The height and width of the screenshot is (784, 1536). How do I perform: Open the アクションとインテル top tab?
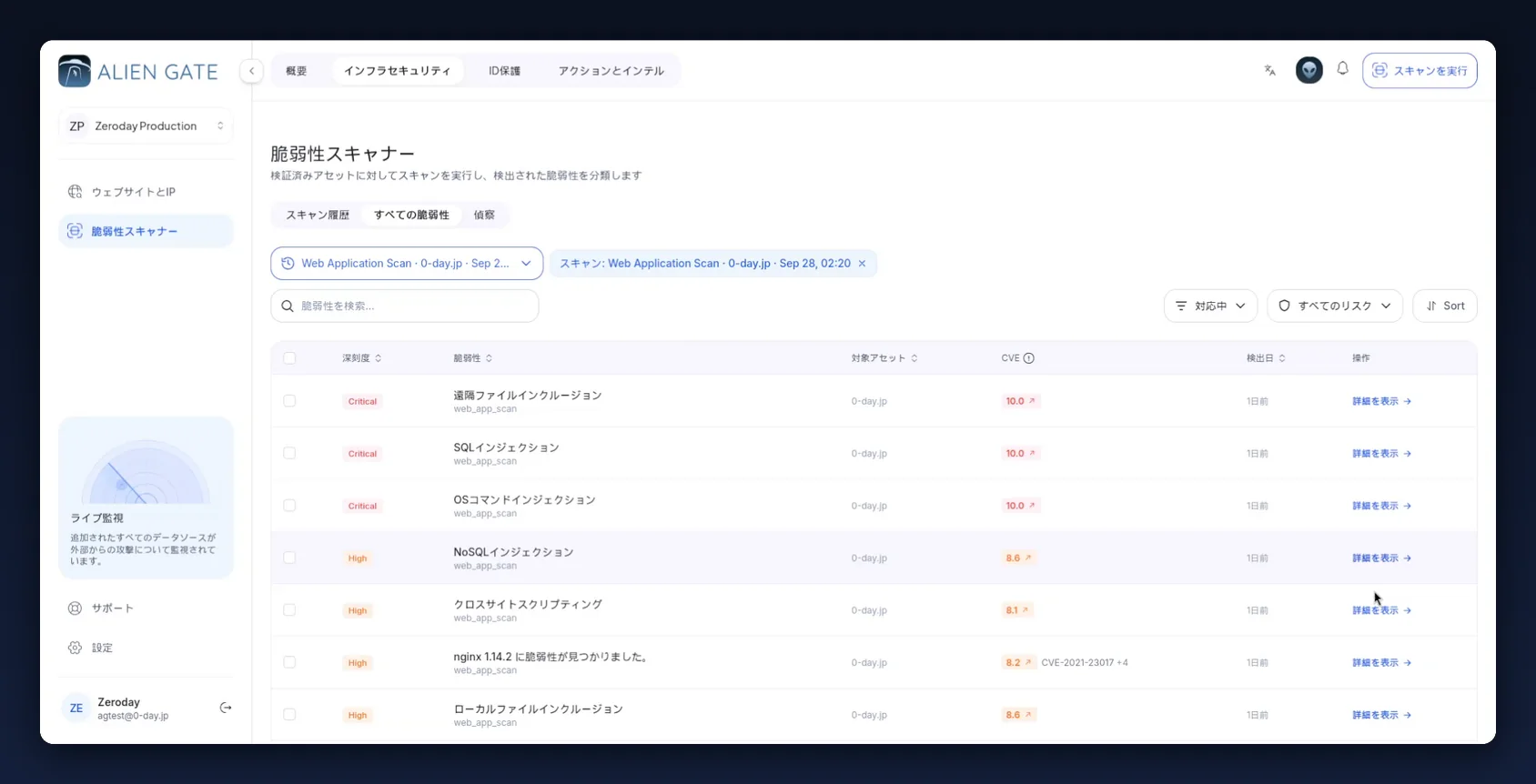(x=611, y=71)
